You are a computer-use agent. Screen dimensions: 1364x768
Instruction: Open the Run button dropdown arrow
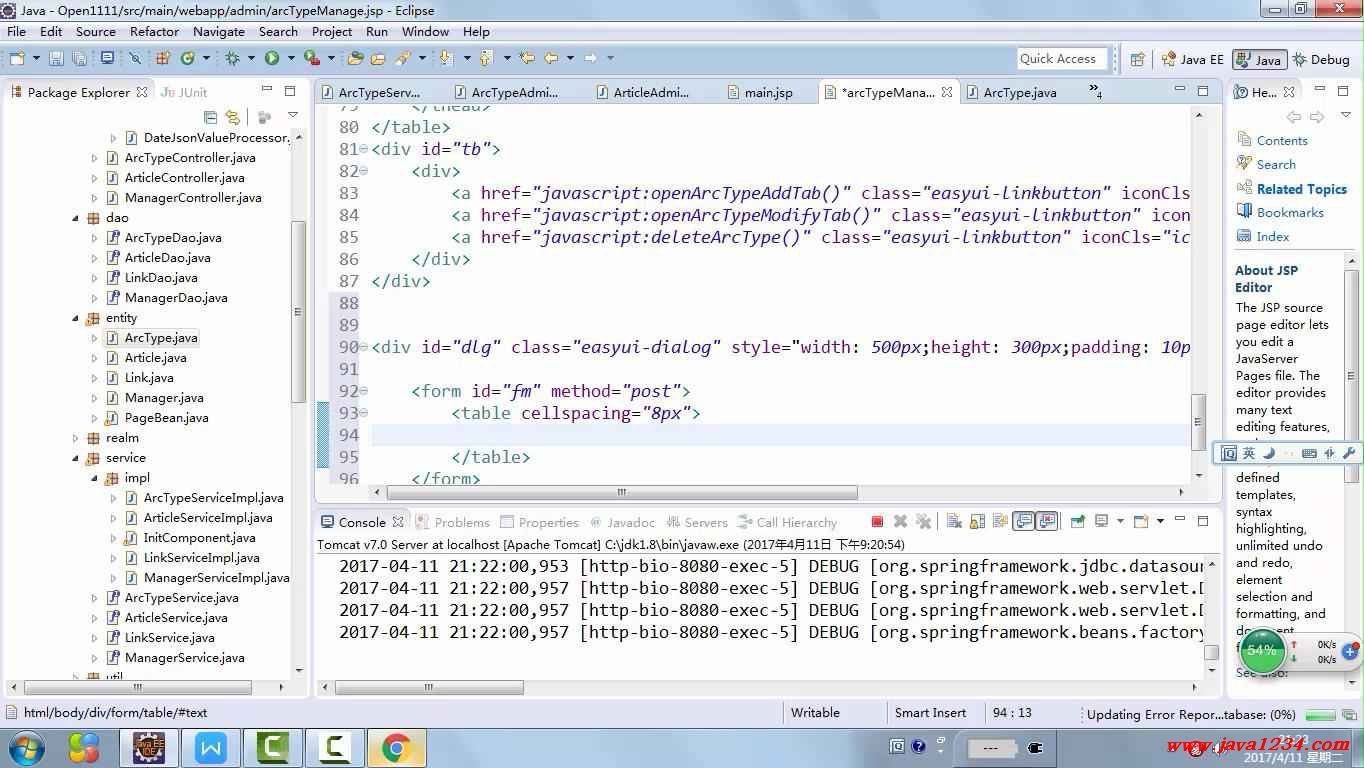tap(291, 58)
